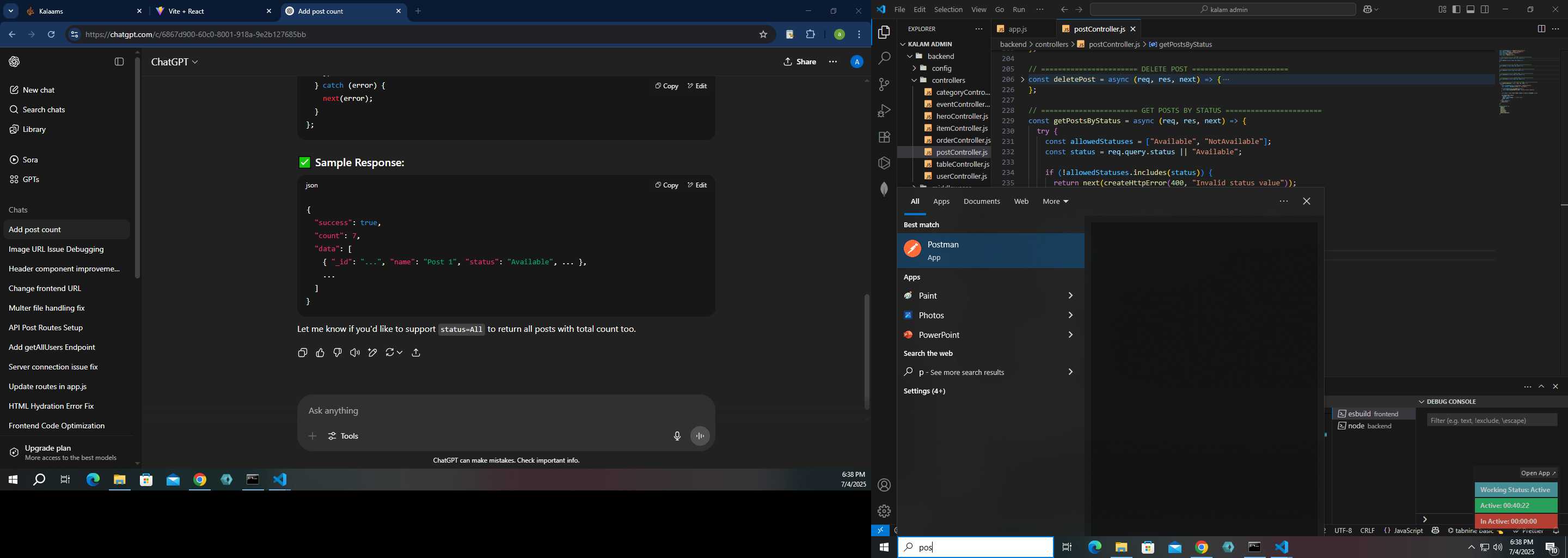
Task: Collapse Debug Console section chevron
Action: [1422, 402]
